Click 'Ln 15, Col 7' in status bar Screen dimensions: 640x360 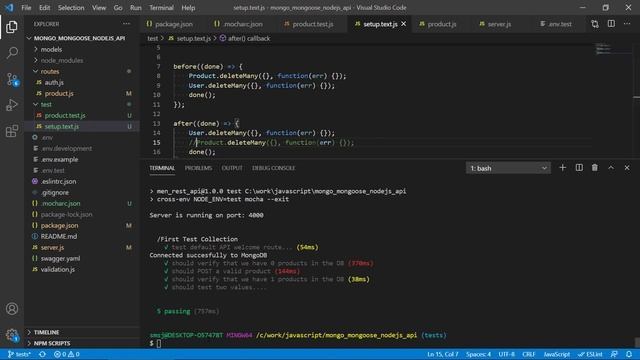[442, 354]
